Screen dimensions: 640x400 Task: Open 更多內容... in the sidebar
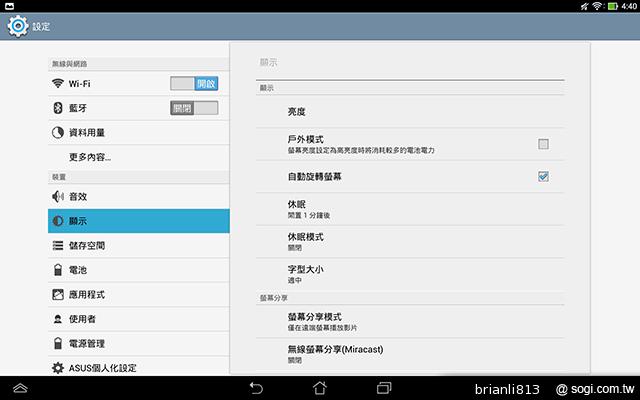coord(139,157)
